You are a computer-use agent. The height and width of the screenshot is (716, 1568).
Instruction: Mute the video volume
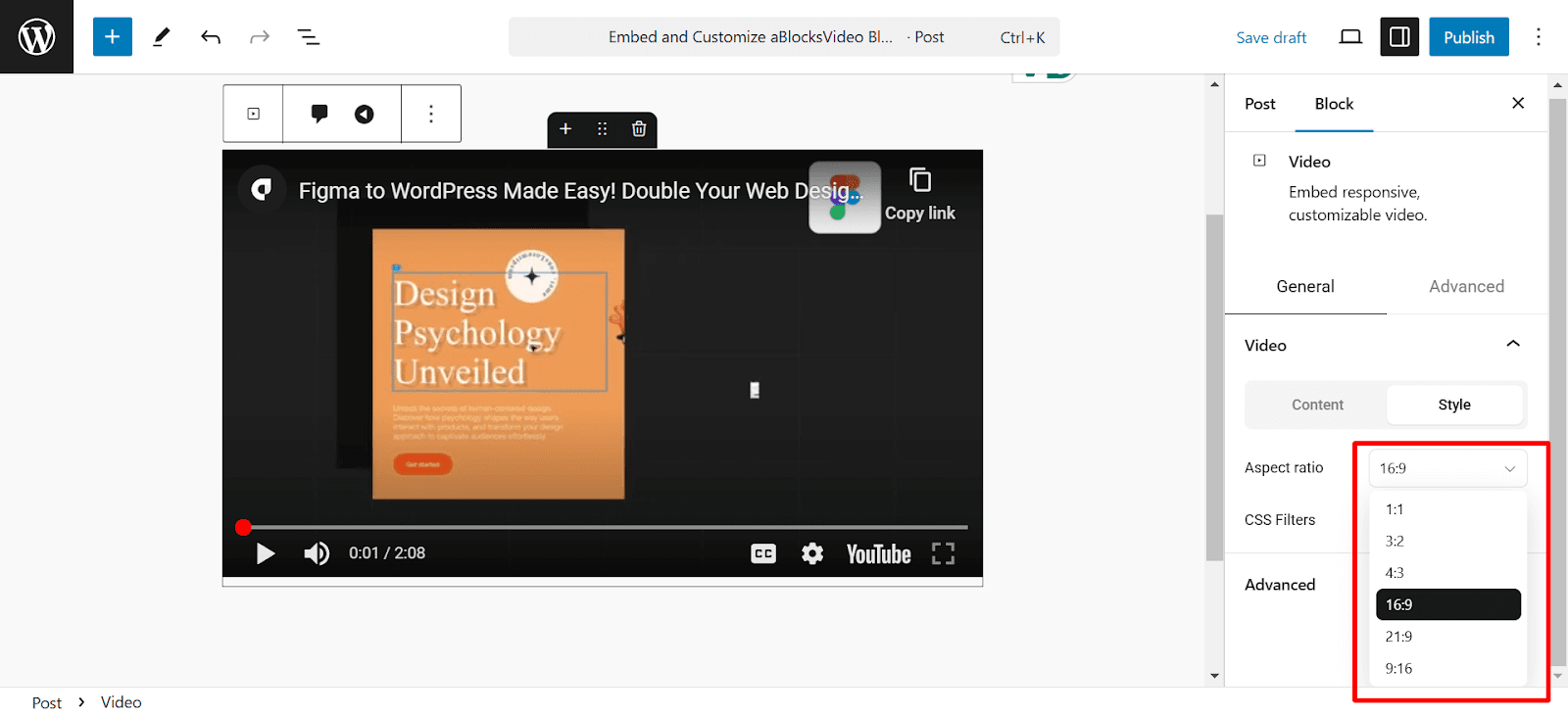coord(317,553)
